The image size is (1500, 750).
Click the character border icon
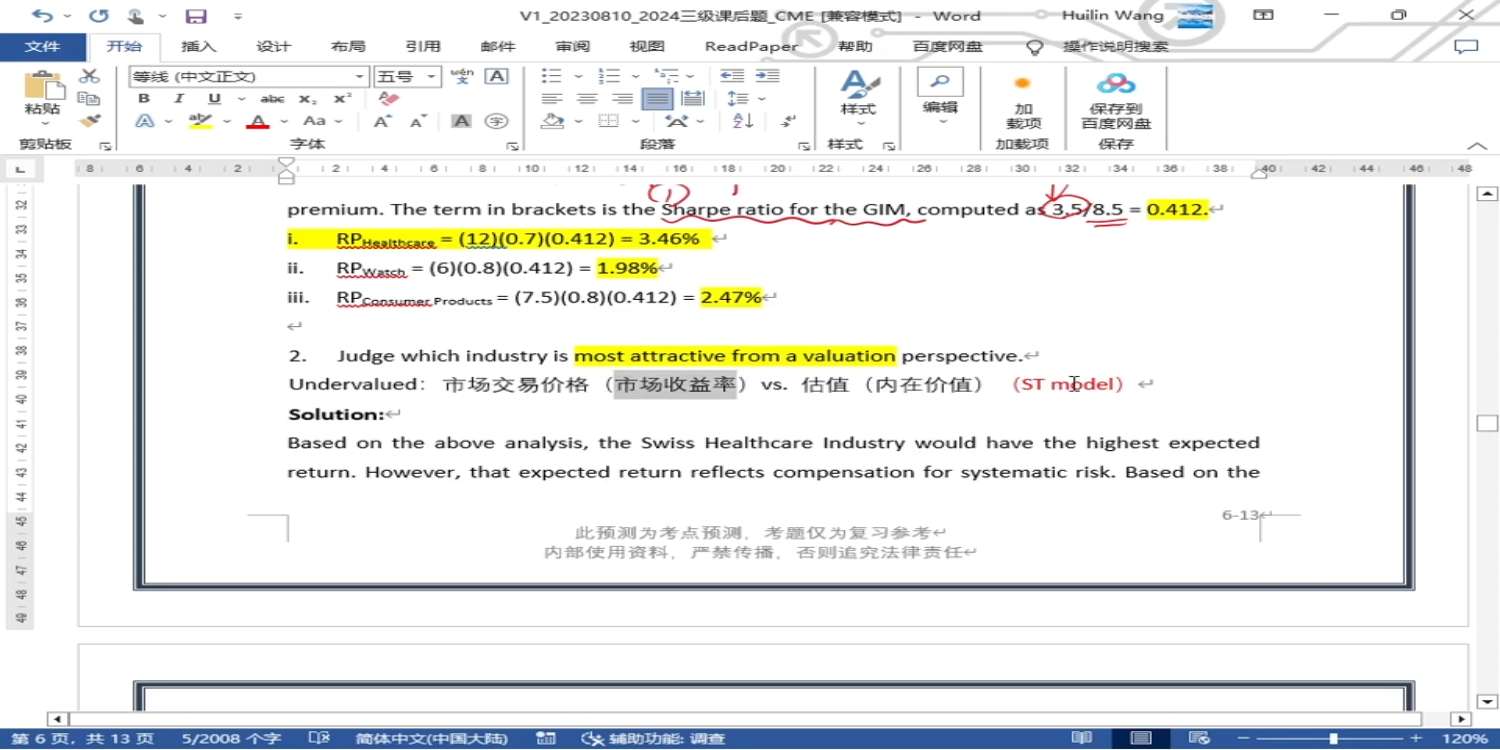click(x=496, y=76)
